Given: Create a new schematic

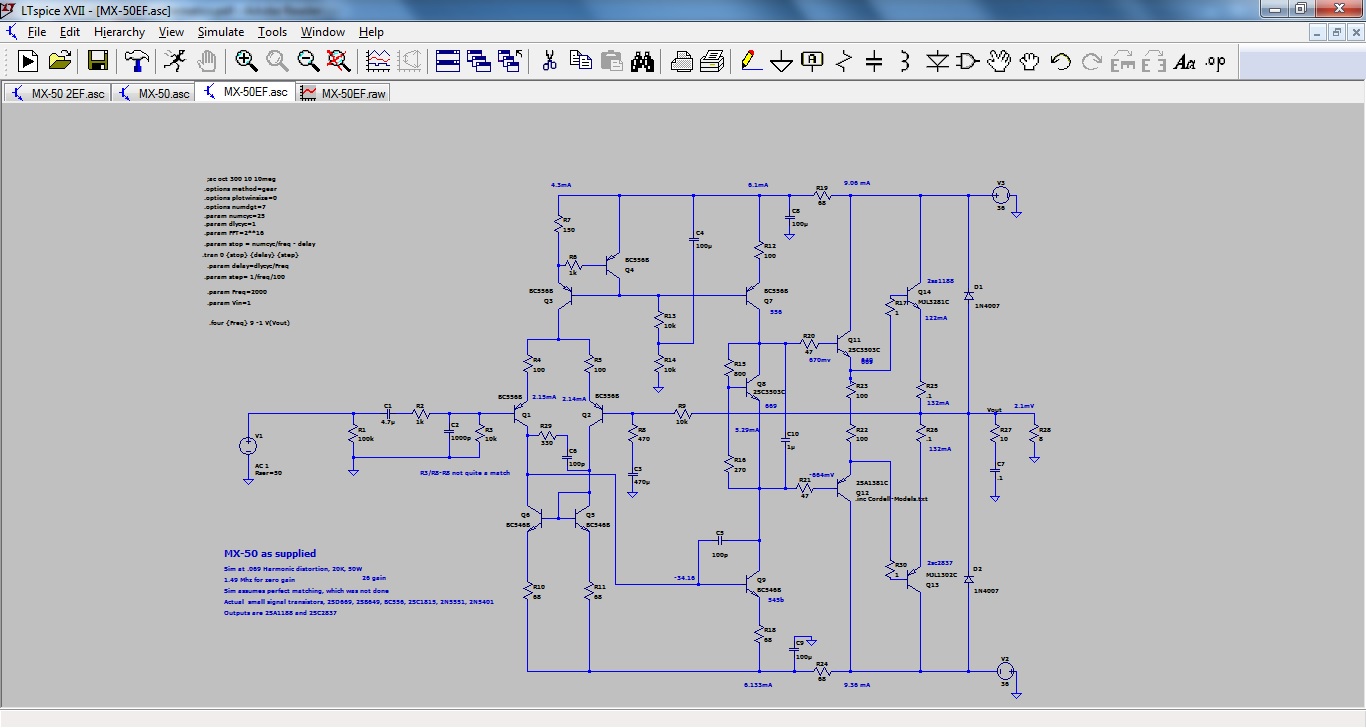Looking at the screenshot, I should click(27, 61).
